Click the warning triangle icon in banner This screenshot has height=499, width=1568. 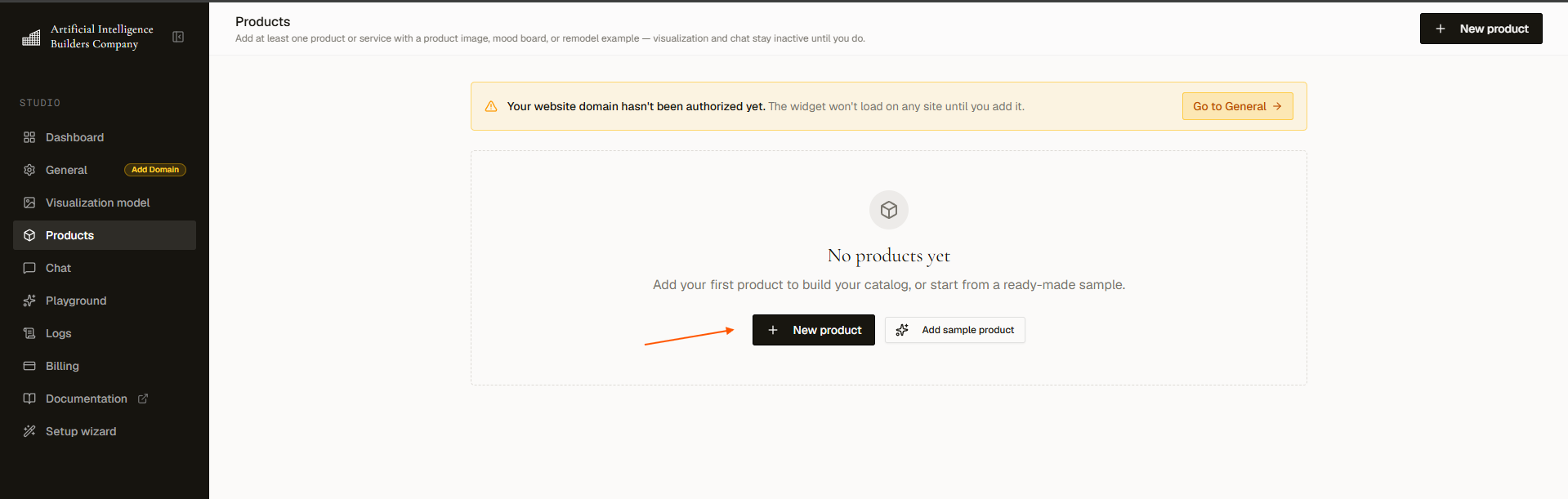click(x=491, y=106)
